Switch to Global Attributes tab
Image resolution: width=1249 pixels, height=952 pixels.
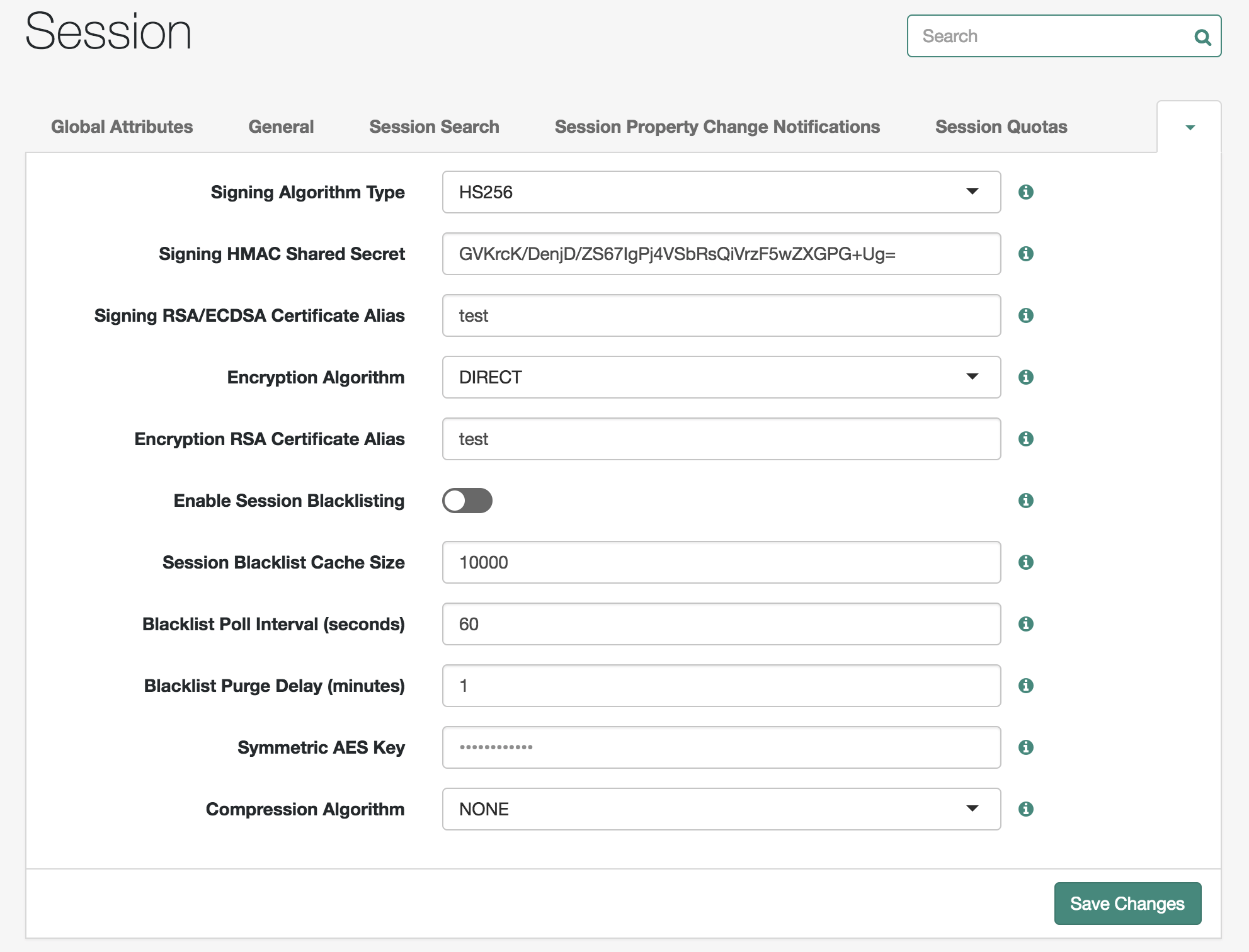(122, 127)
